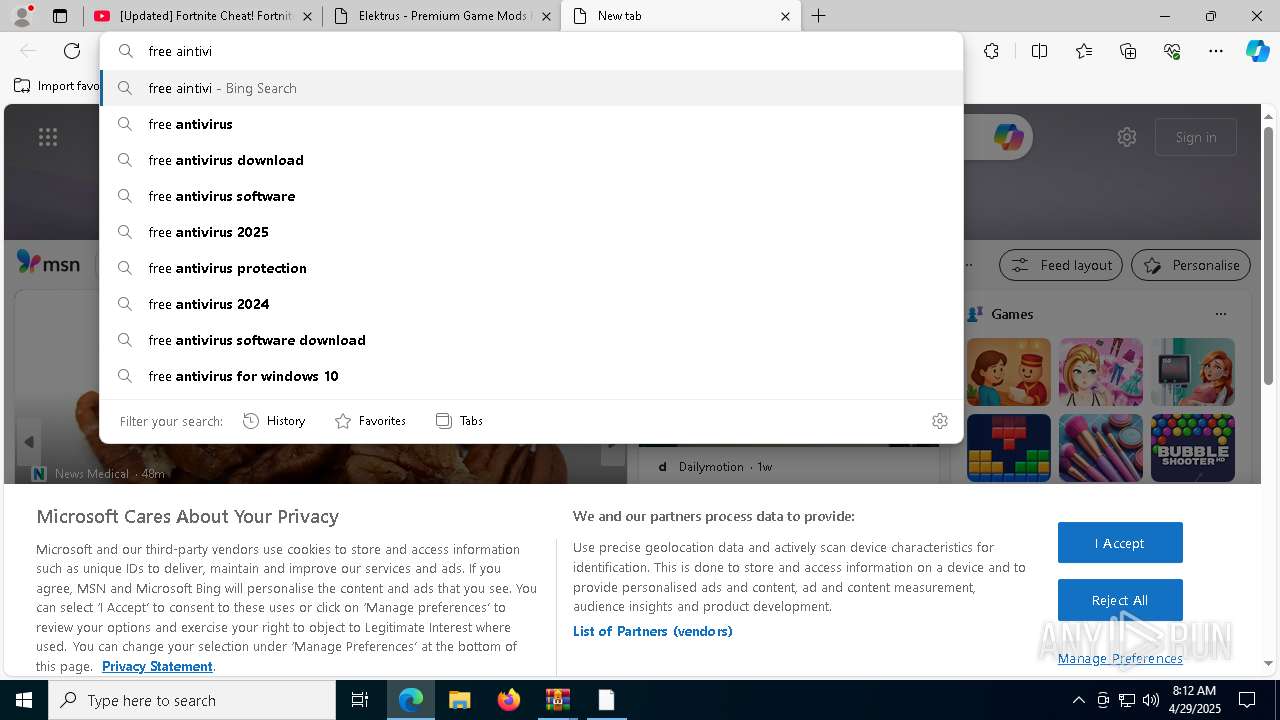The height and width of the screenshot is (720, 1280).
Task: Open the Copilot sidebar icon
Action: 1257,51
